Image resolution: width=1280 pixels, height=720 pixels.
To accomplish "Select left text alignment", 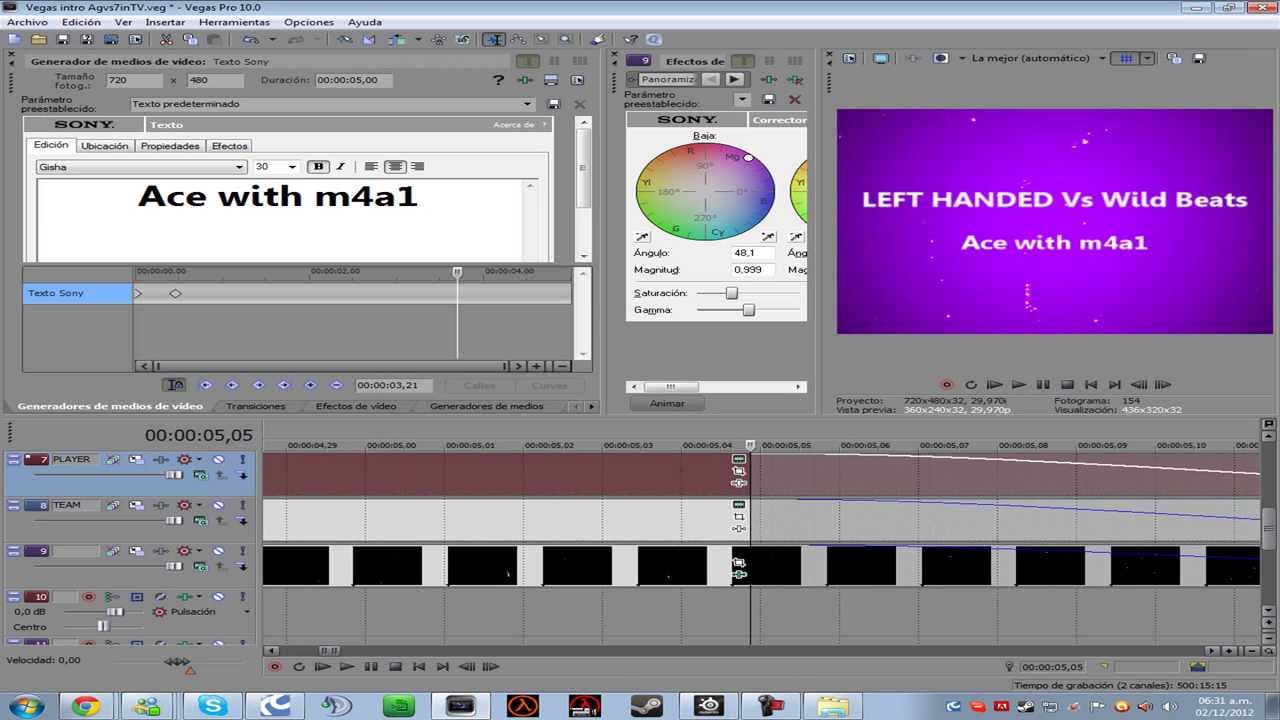I will 371,167.
